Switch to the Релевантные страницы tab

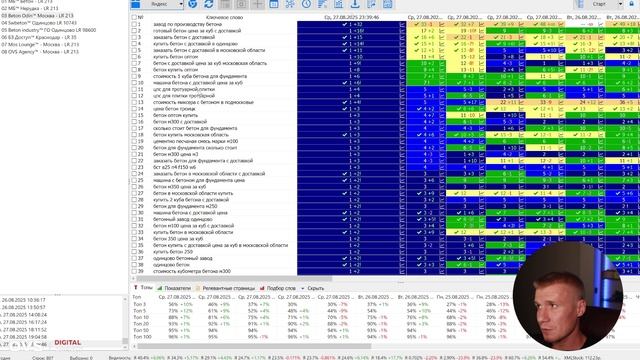coord(225,288)
